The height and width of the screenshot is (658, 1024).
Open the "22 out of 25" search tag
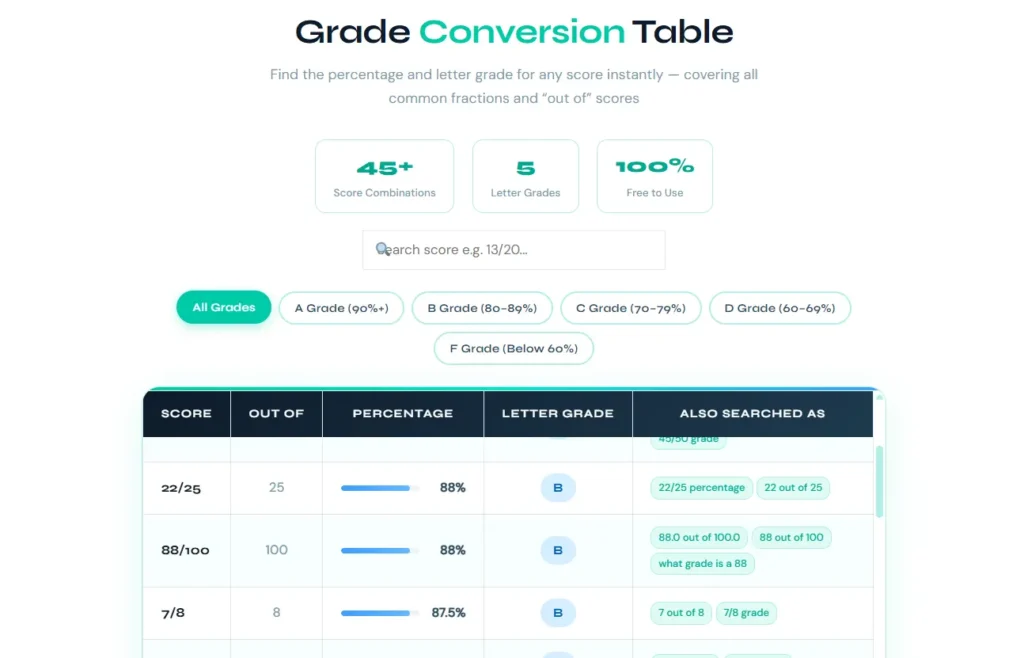point(793,487)
